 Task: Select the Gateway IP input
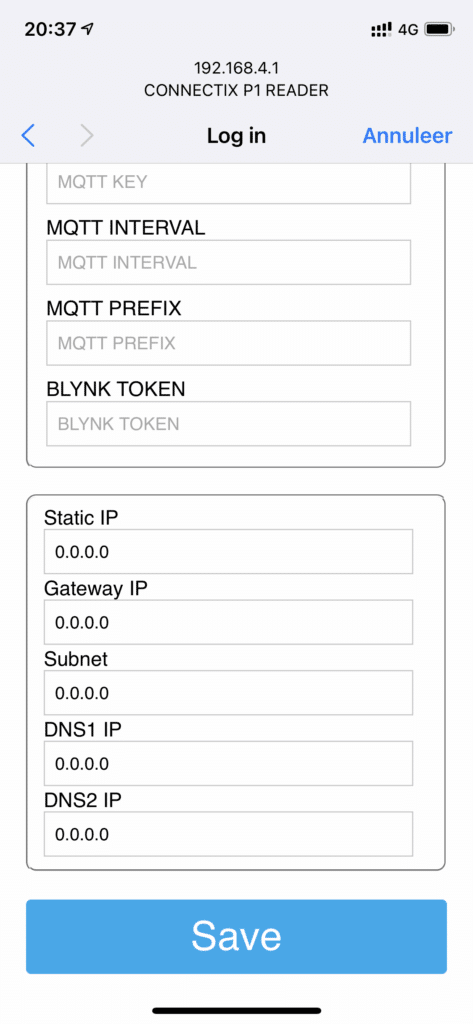click(229, 622)
